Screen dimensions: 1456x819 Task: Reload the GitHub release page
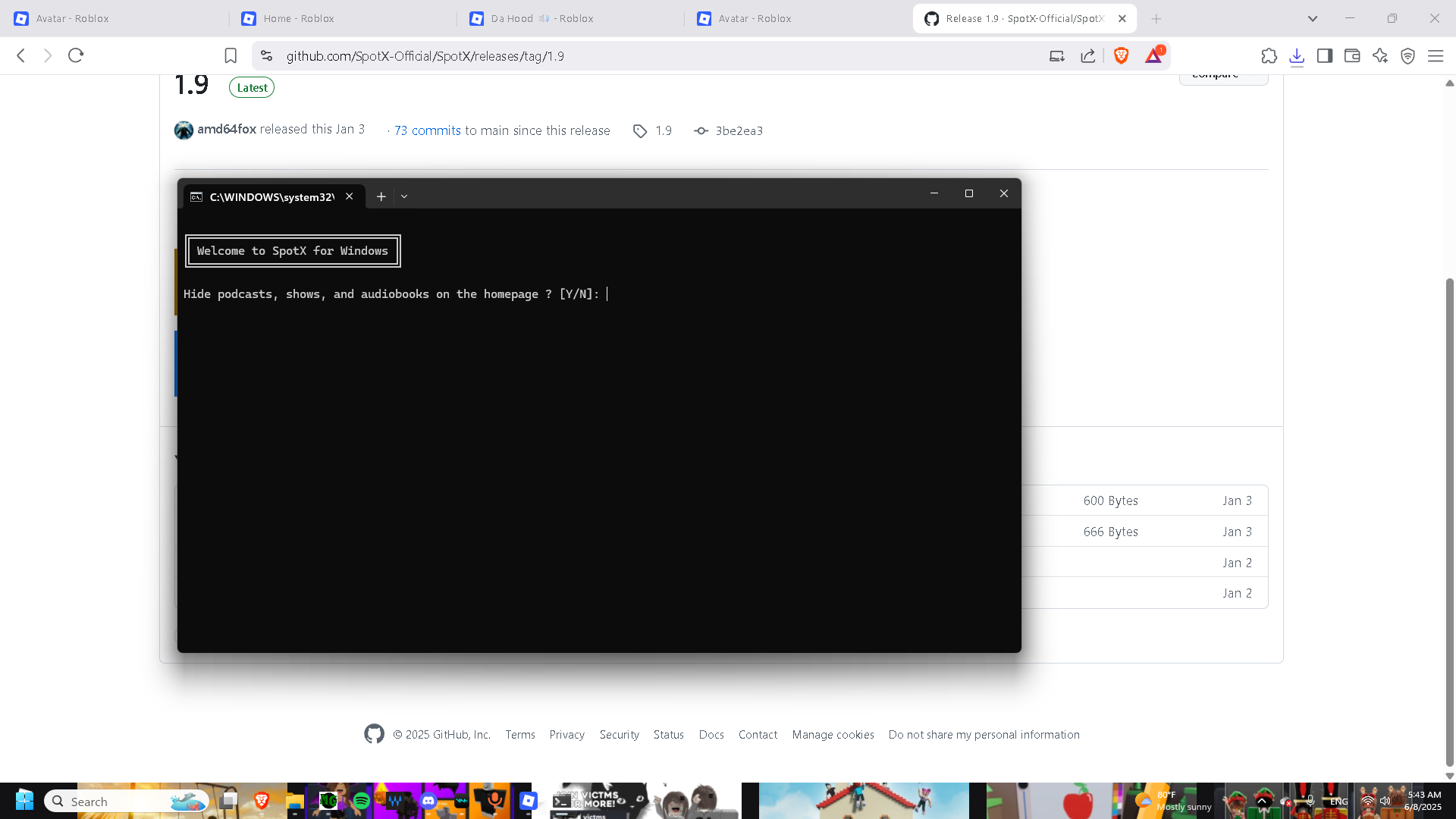76,55
